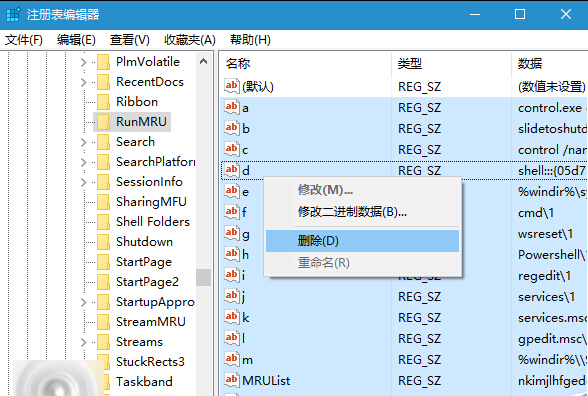Expand the SessionInfo tree node

tap(84, 182)
